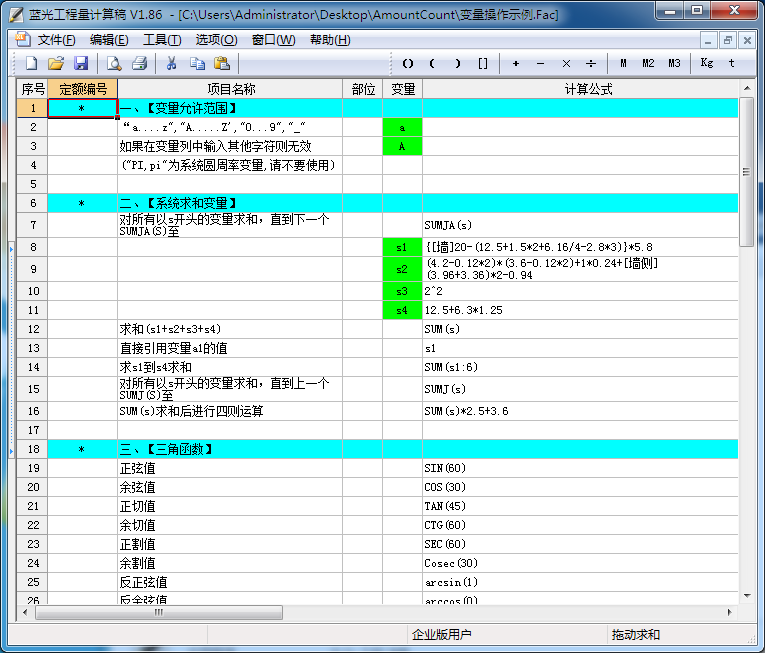Select the 余切值 name cell
Viewport: 765px width, 653px height.
click(230, 525)
